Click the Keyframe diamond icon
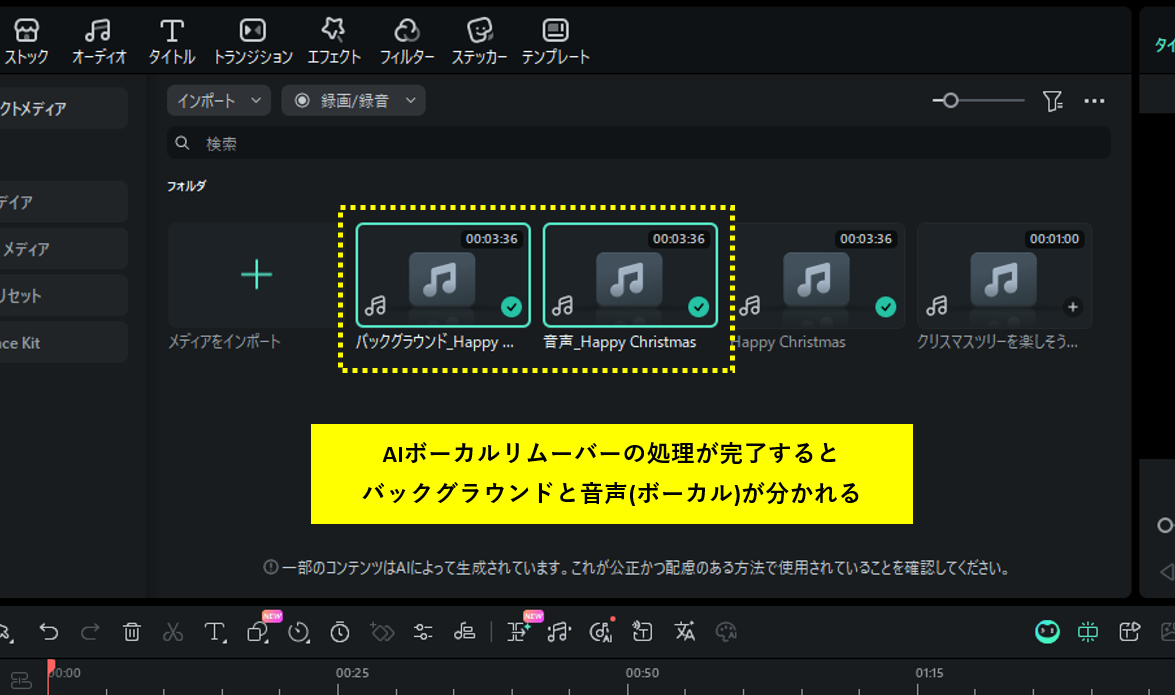The height and width of the screenshot is (695, 1175). coord(382,632)
